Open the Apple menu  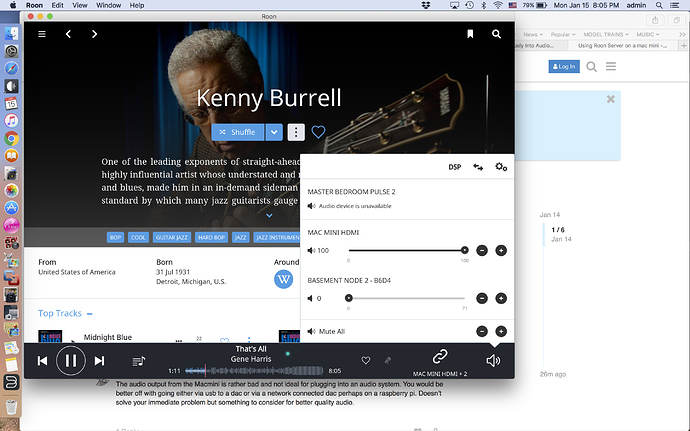pyautogui.click(x=13, y=5)
